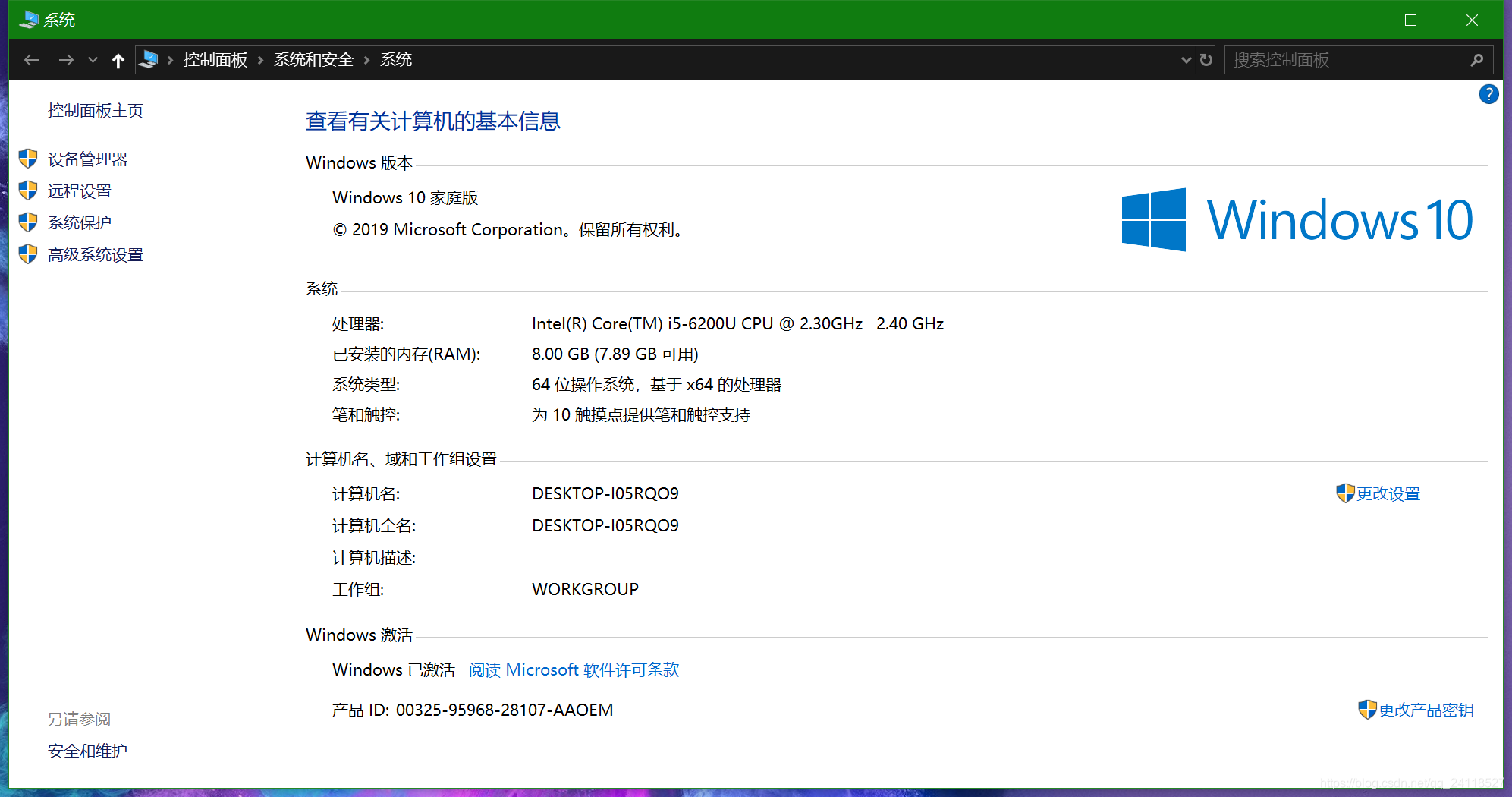Click the WORKGROUP workgroup value
This screenshot has width=1512, height=797.
586,590
